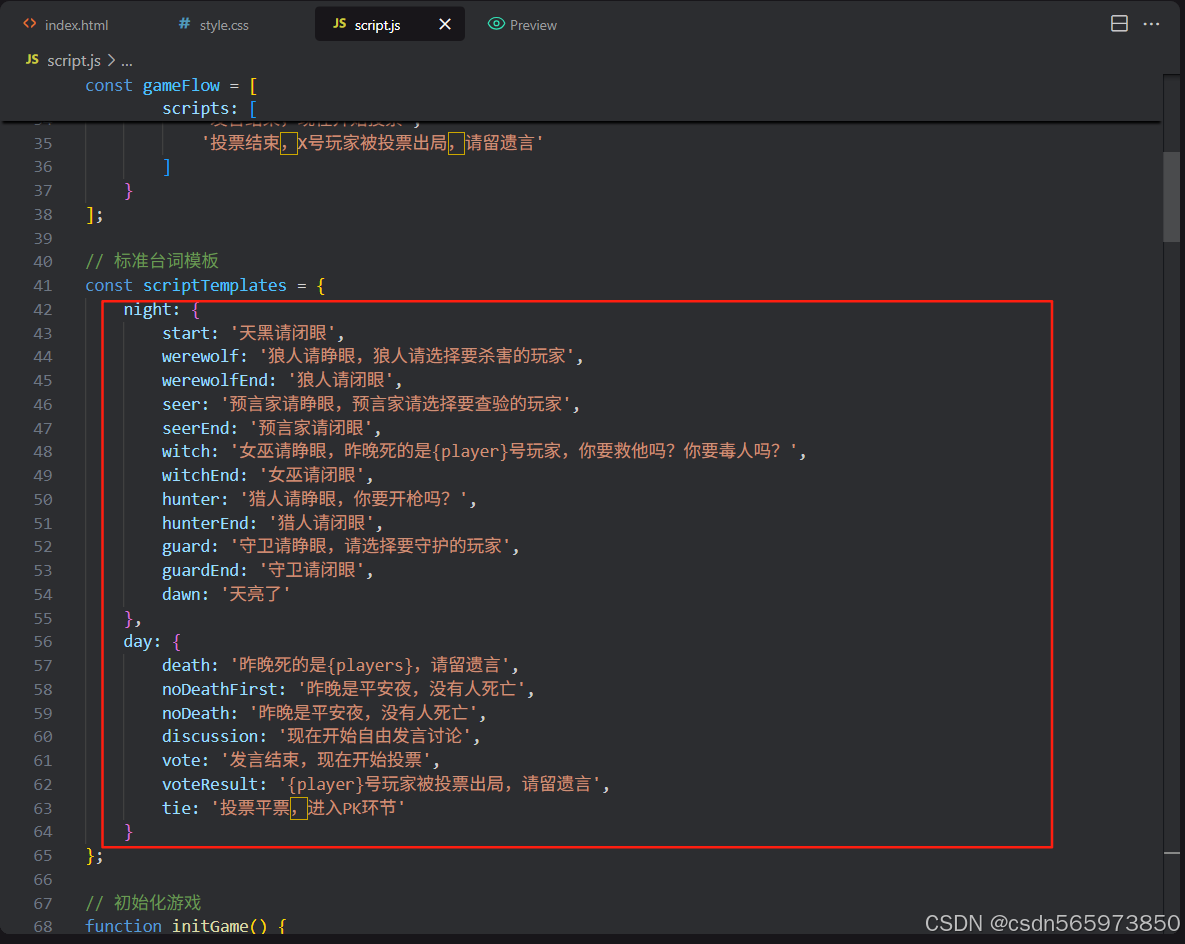Screen dimensions: 1185x944
Task: Click the 'hunterEnd:' key on line 51
Action: (209, 523)
